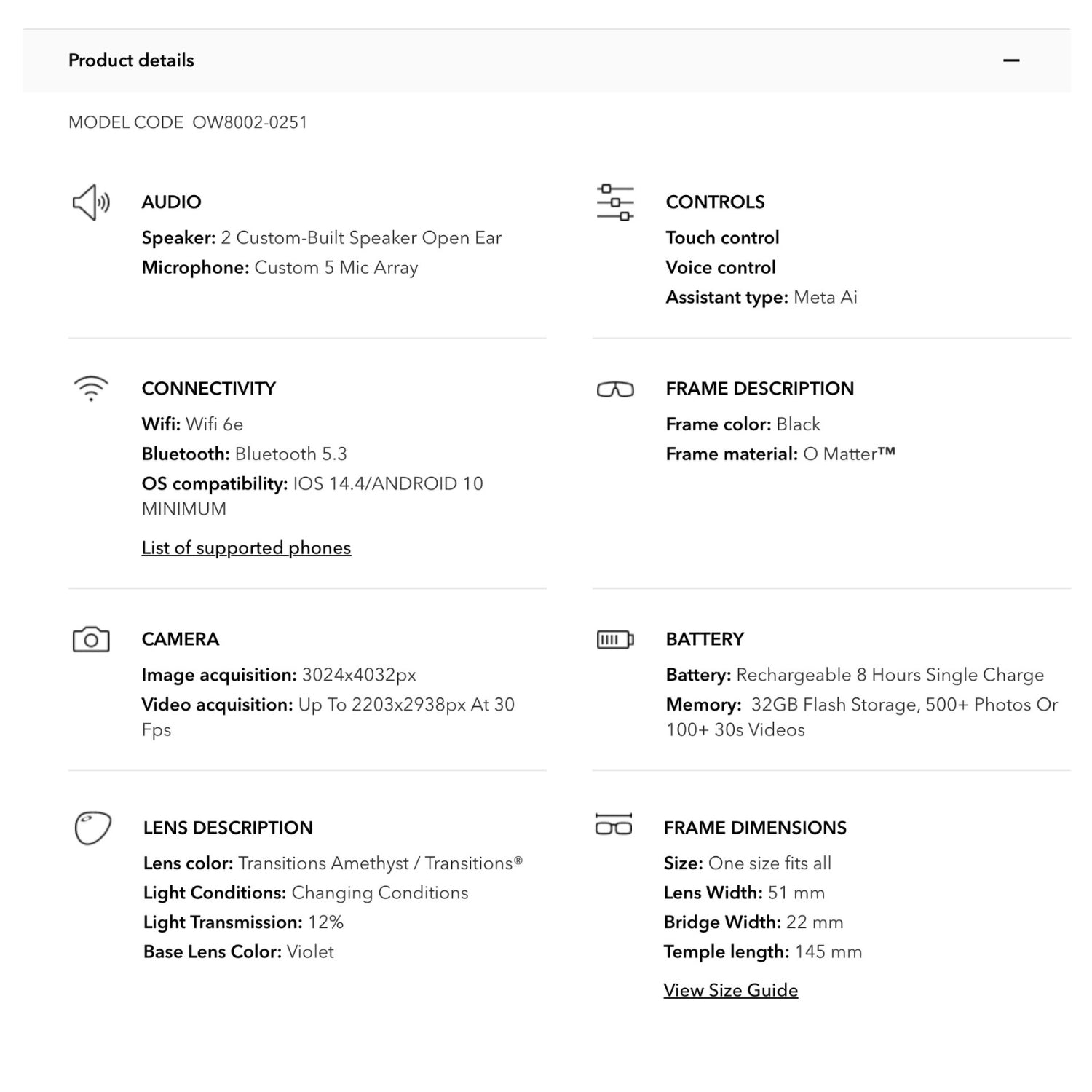Viewport: 1092px width, 1092px height.
Task: Click the Audio speaker icon
Action: coord(91,202)
